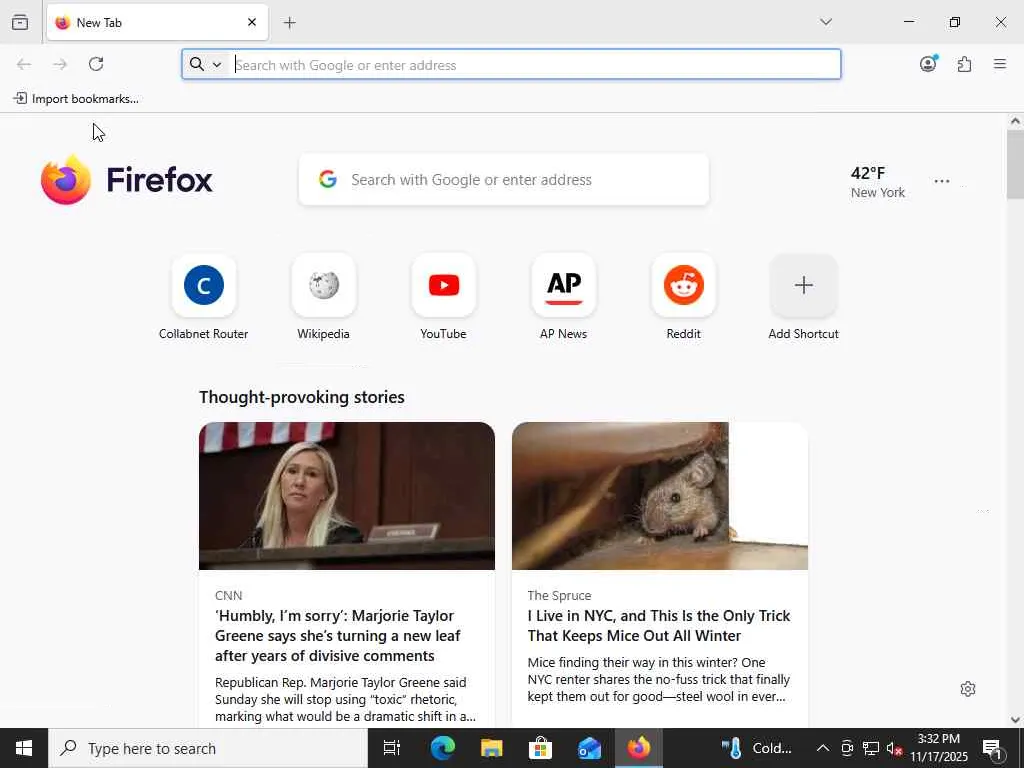Go forward with the forward arrow

(60, 64)
